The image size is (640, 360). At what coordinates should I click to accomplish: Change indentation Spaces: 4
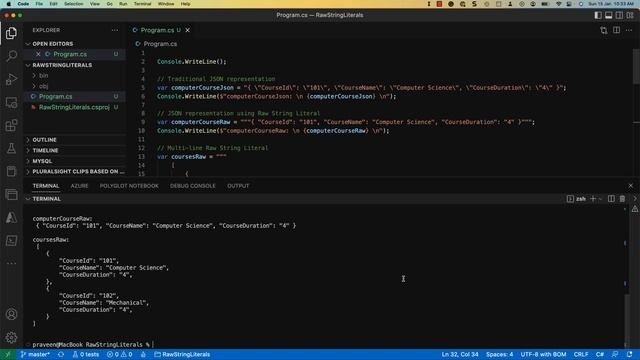(499, 354)
